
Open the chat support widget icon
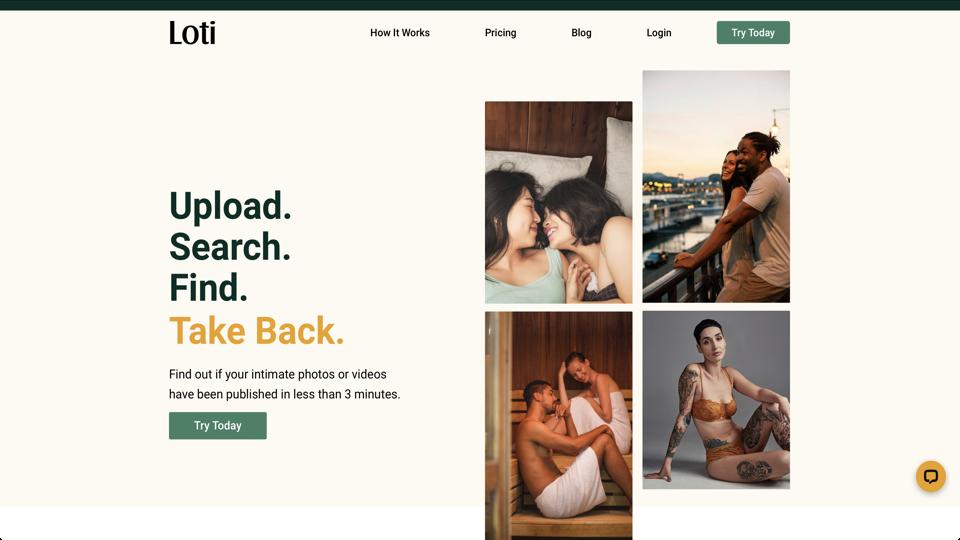(931, 476)
